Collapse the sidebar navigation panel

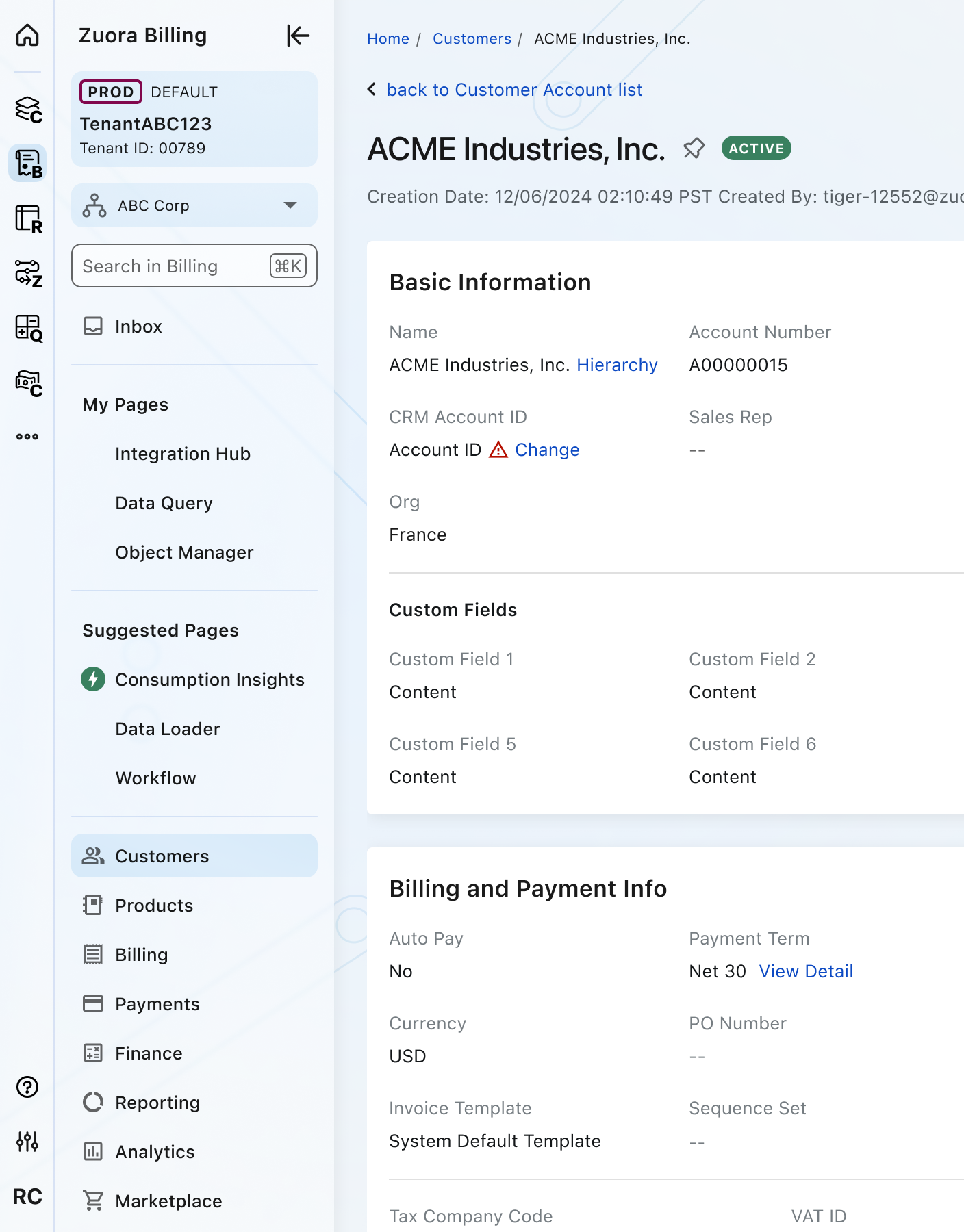(x=298, y=36)
